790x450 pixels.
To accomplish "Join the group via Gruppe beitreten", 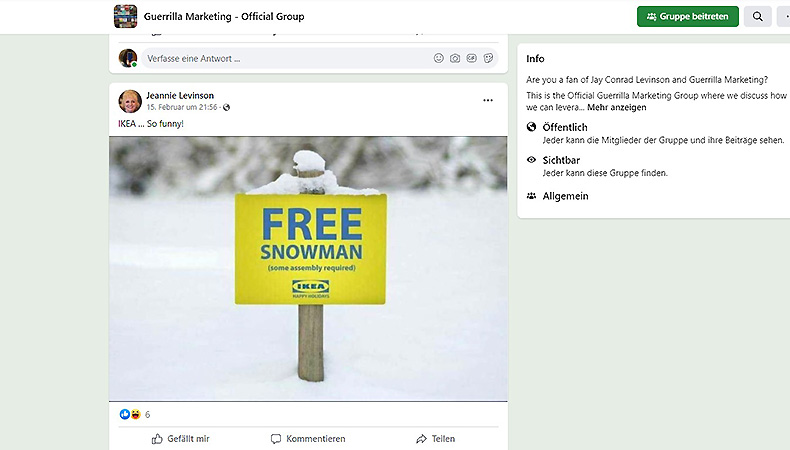I will (688, 17).
